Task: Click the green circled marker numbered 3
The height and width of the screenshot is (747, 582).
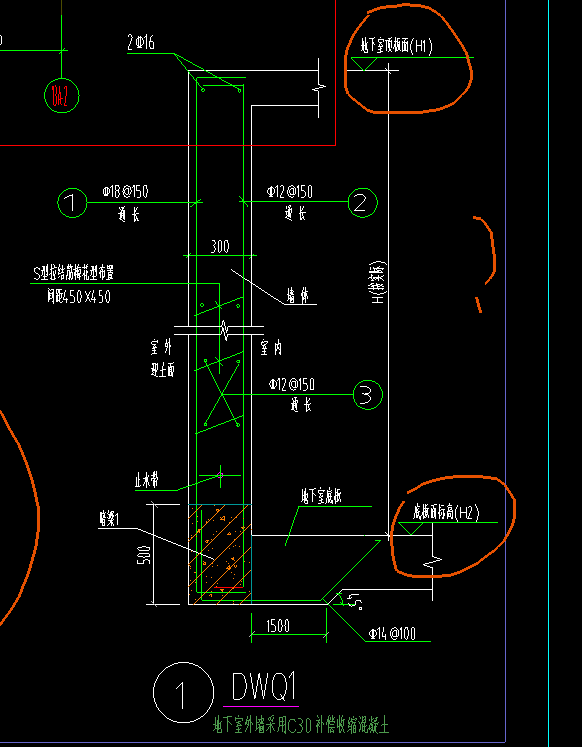Action: [x=368, y=394]
